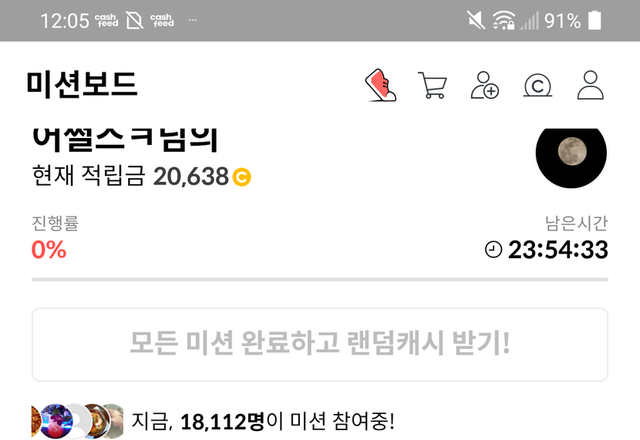Screen dimensions: 640x440
Task: Tap the 18,112명 participants text
Action: pyautogui.click(x=222, y=422)
